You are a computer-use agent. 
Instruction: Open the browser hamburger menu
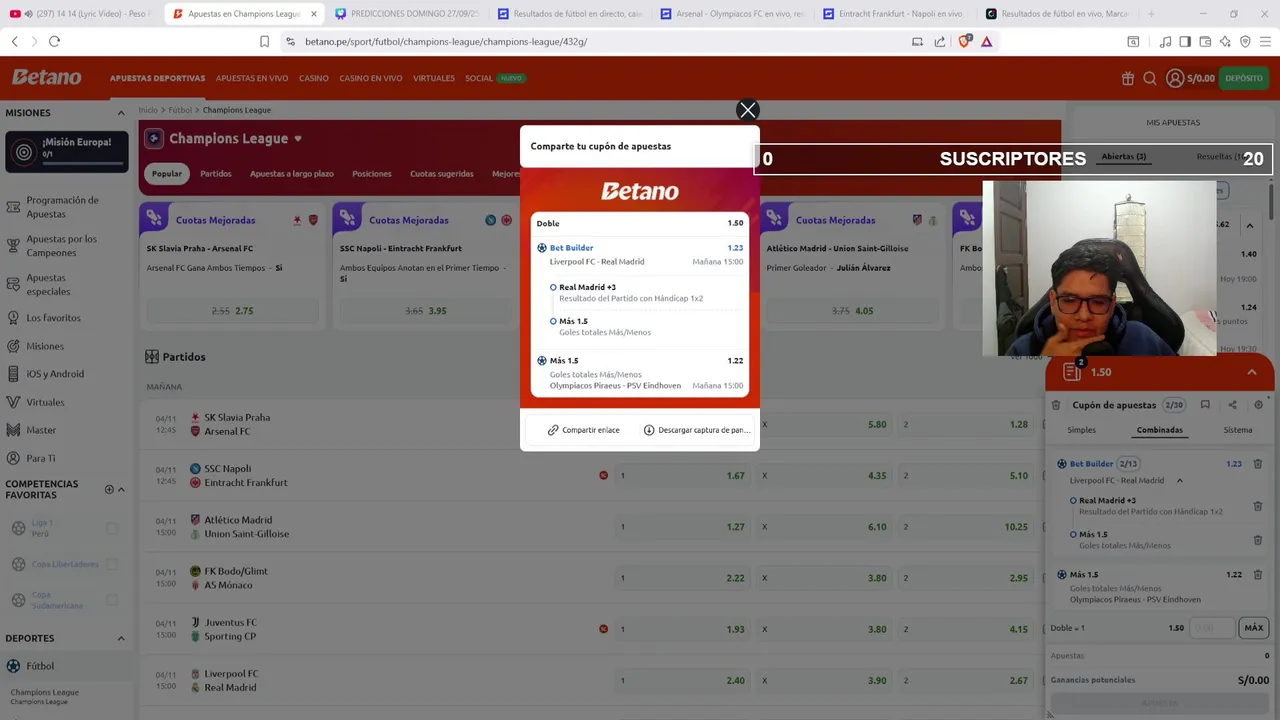pos(1265,41)
